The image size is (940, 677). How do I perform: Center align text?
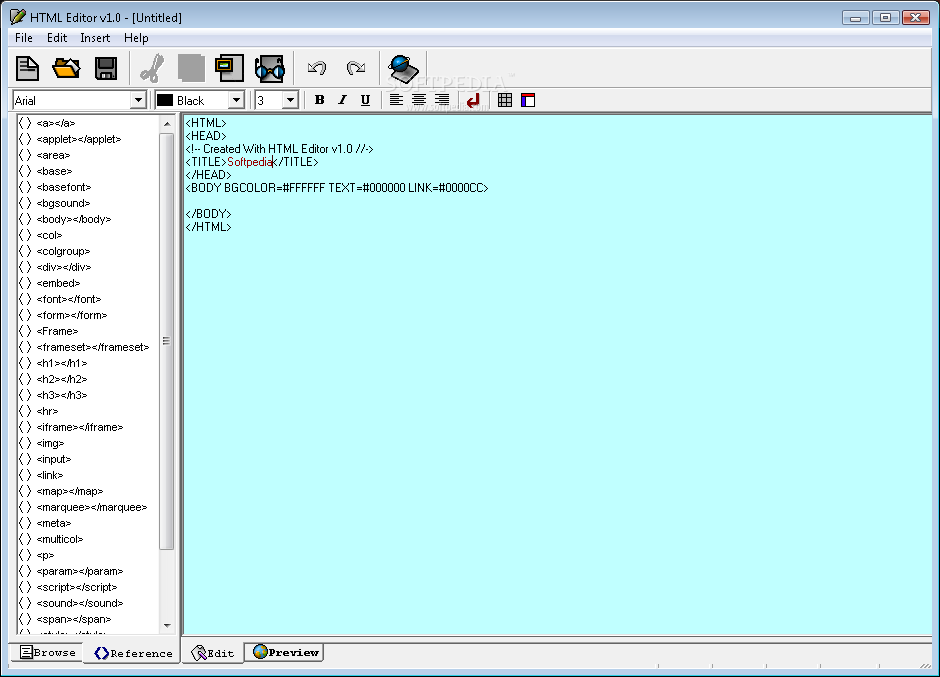(x=419, y=100)
